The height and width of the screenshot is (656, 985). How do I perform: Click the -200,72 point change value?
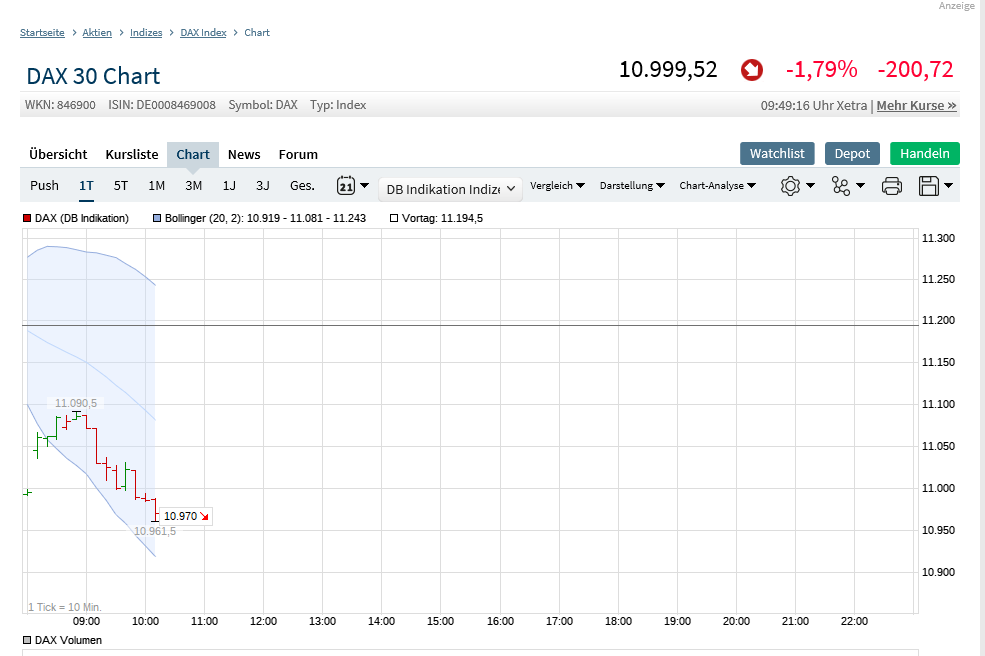click(915, 69)
